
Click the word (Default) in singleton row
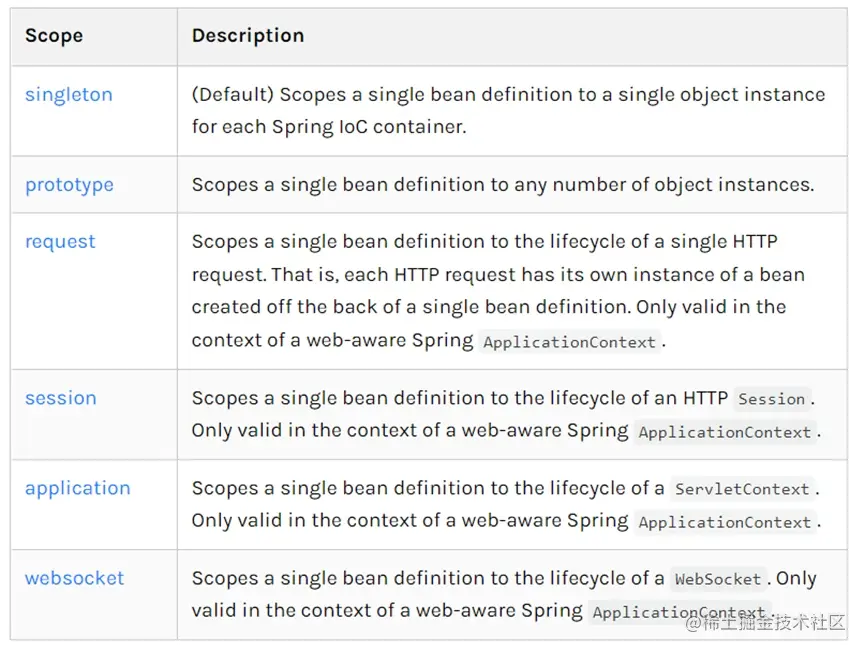[232, 95]
